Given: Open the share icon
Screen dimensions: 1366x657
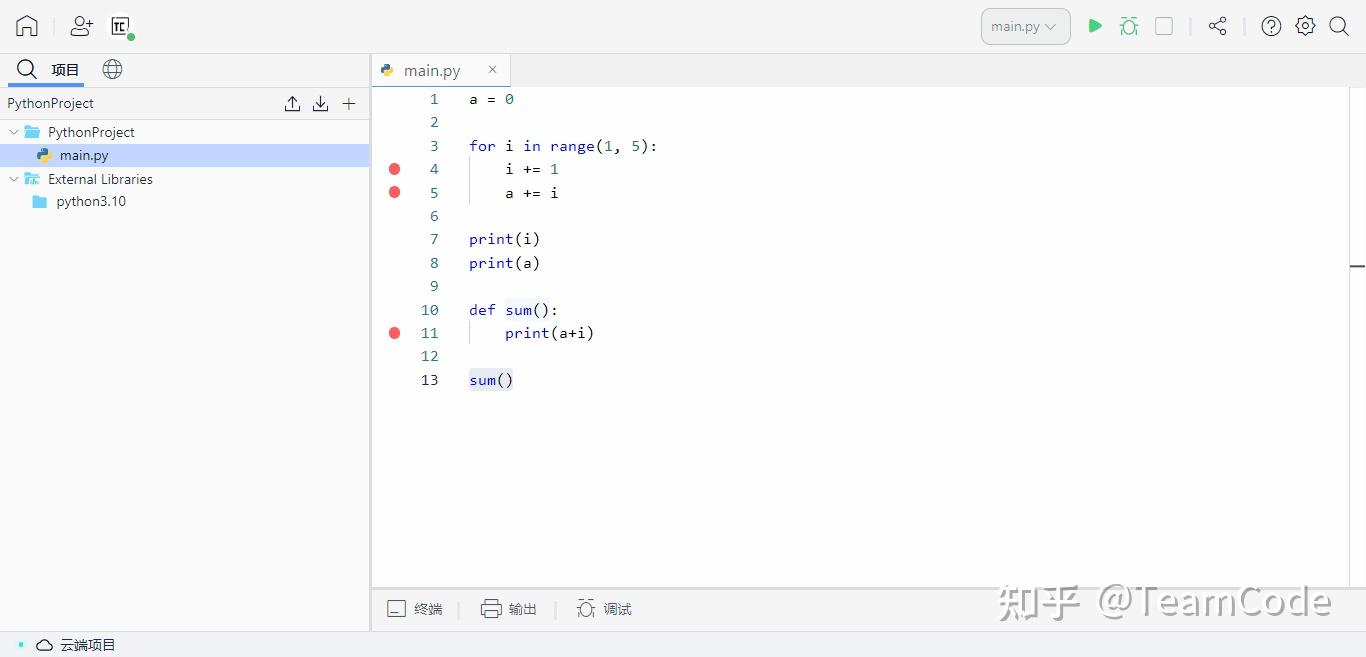Looking at the screenshot, I should click(x=1217, y=26).
